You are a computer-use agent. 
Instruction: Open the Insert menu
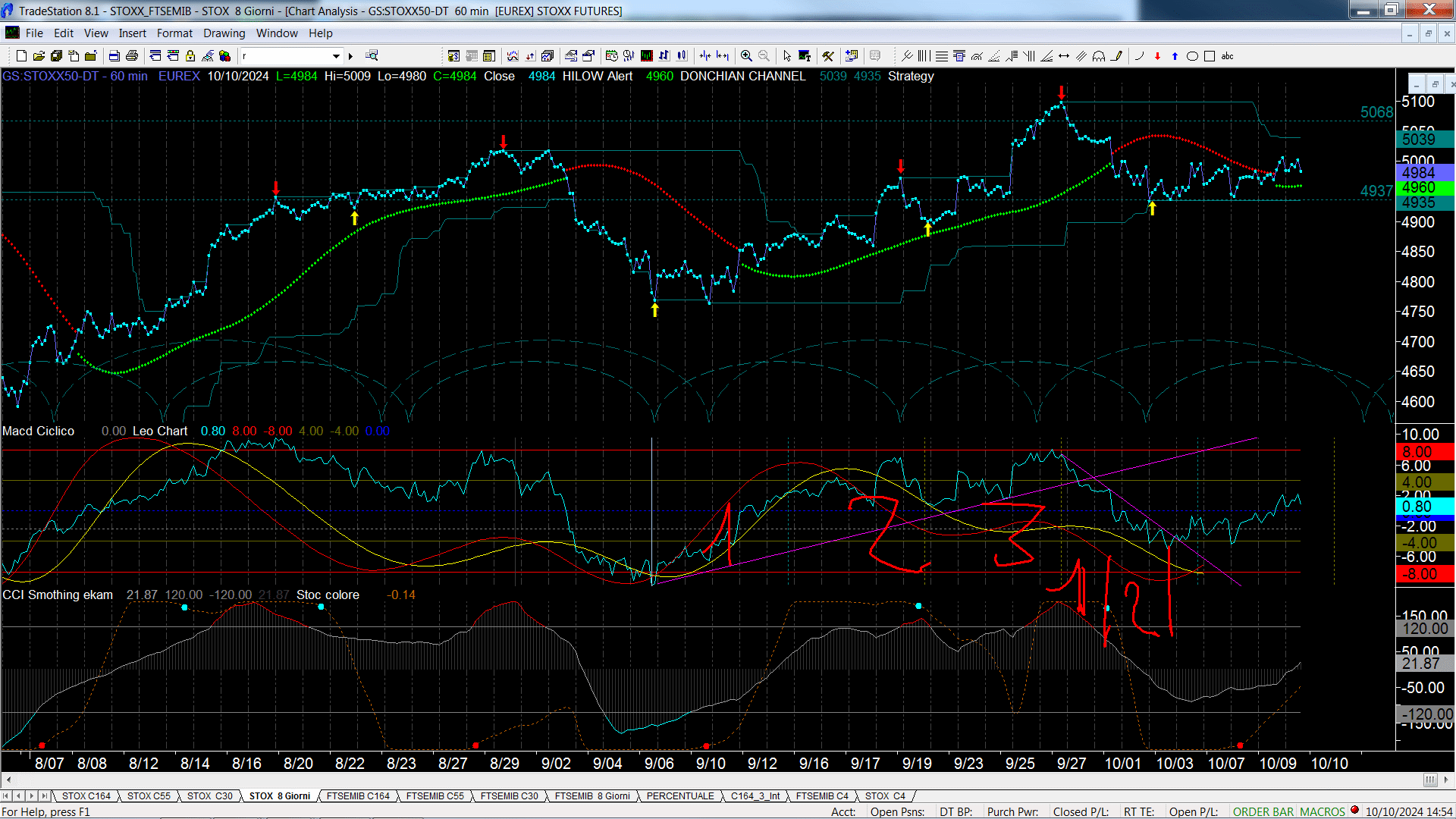point(132,33)
